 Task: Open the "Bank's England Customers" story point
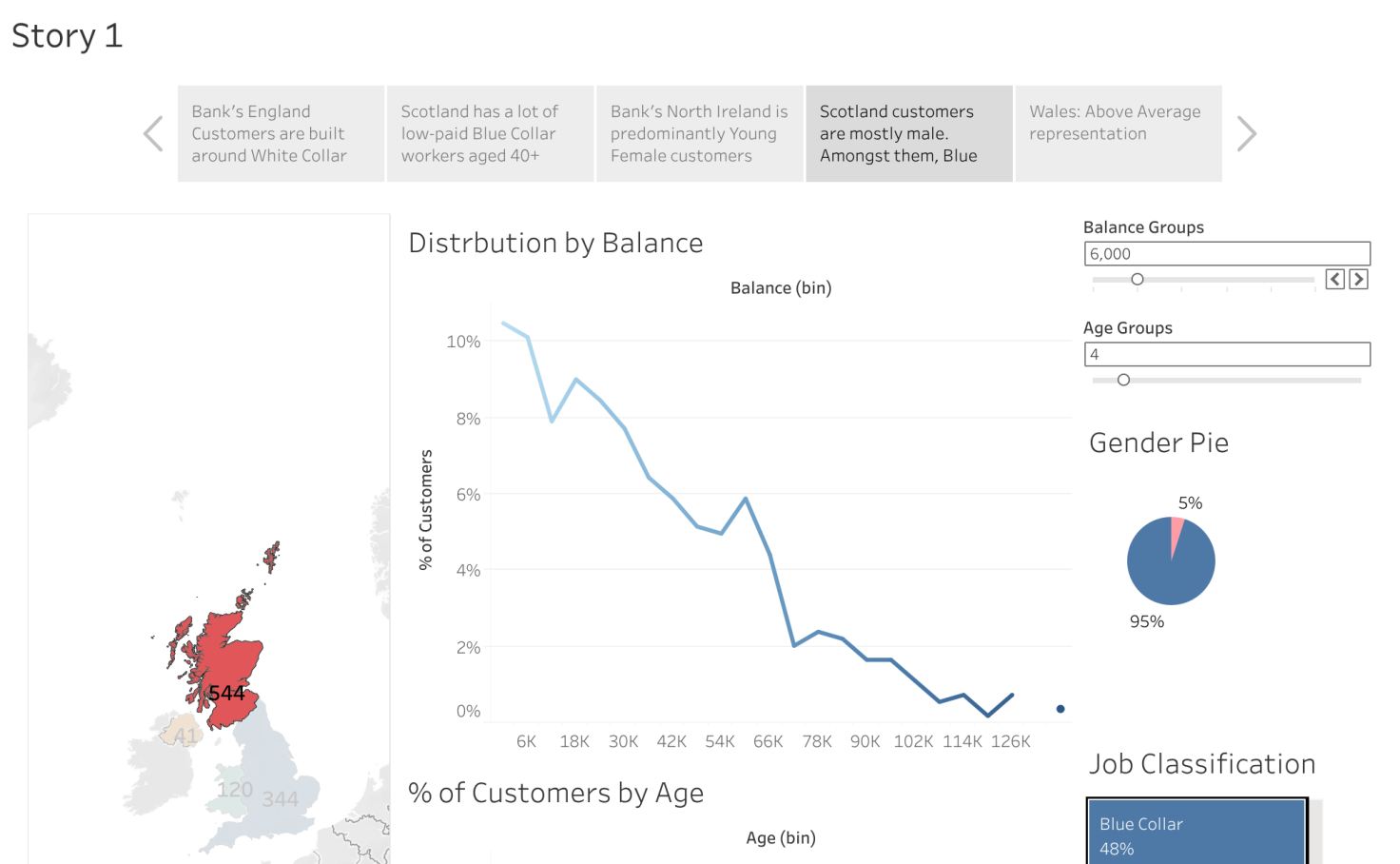tap(280, 133)
